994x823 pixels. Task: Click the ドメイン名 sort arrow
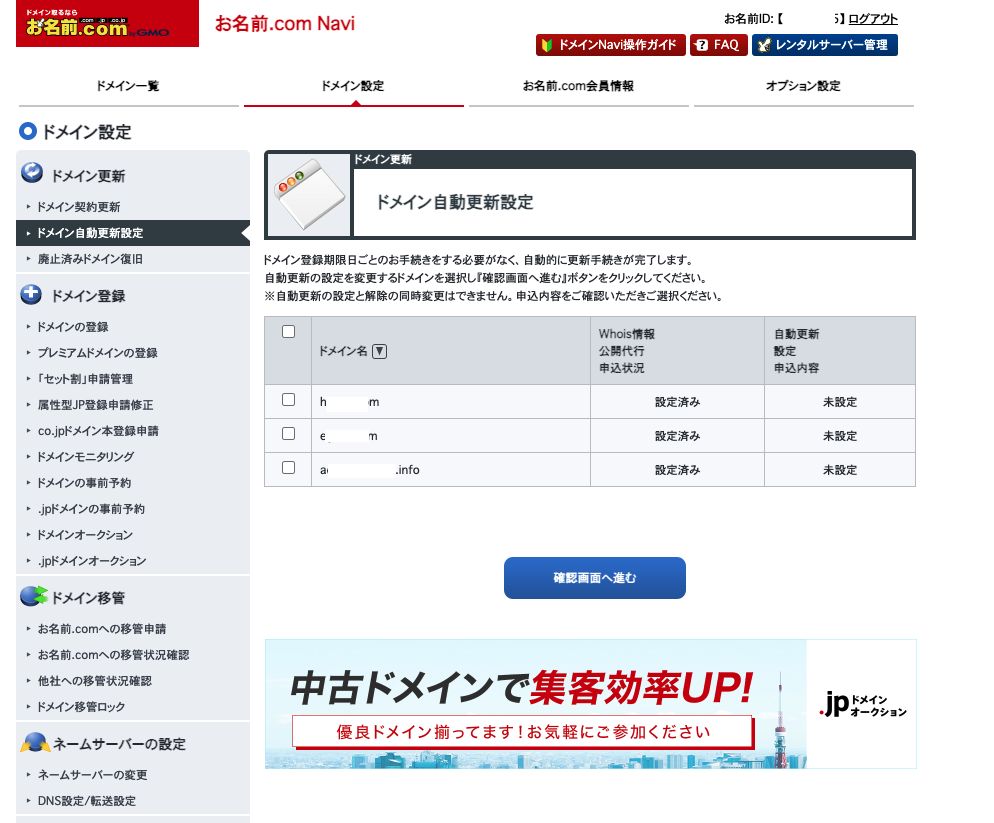[379, 351]
